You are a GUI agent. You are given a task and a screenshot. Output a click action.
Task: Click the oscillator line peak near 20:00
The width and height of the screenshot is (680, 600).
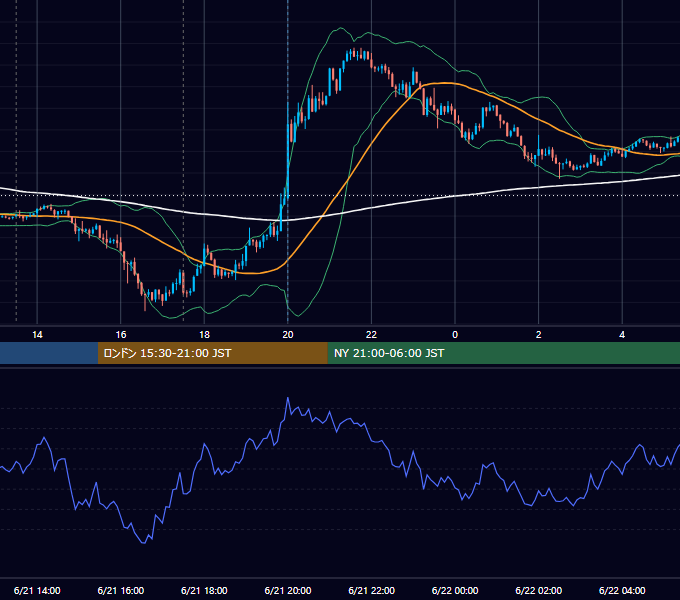(x=288, y=398)
